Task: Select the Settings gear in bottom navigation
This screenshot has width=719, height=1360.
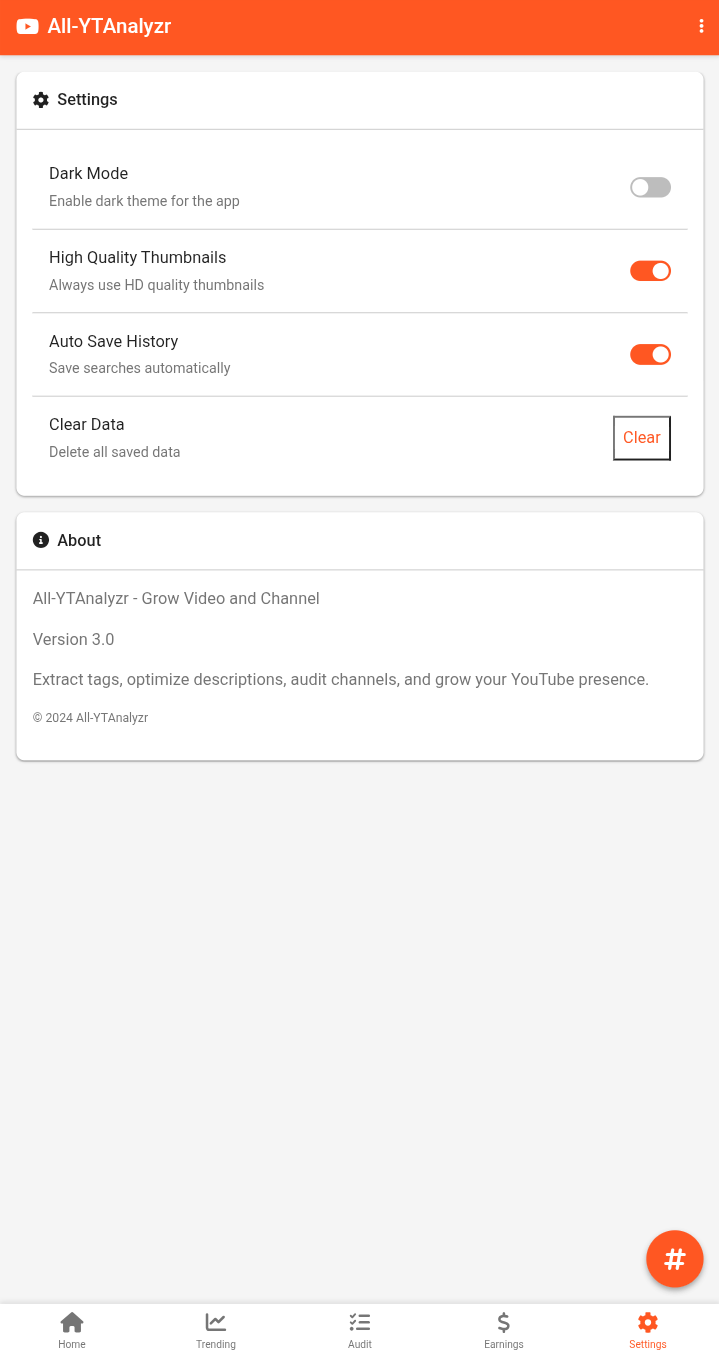Action: pos(648,1322)
